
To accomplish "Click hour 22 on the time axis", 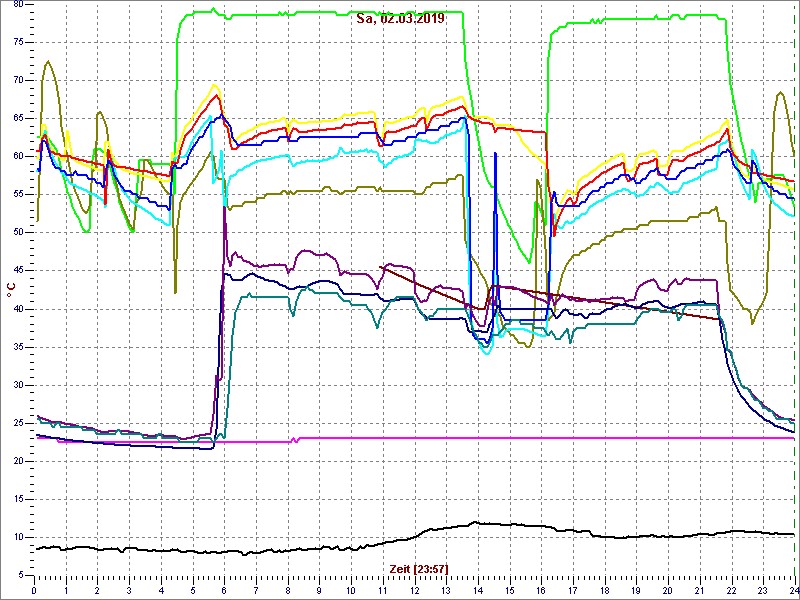I will tap(732, 588).
